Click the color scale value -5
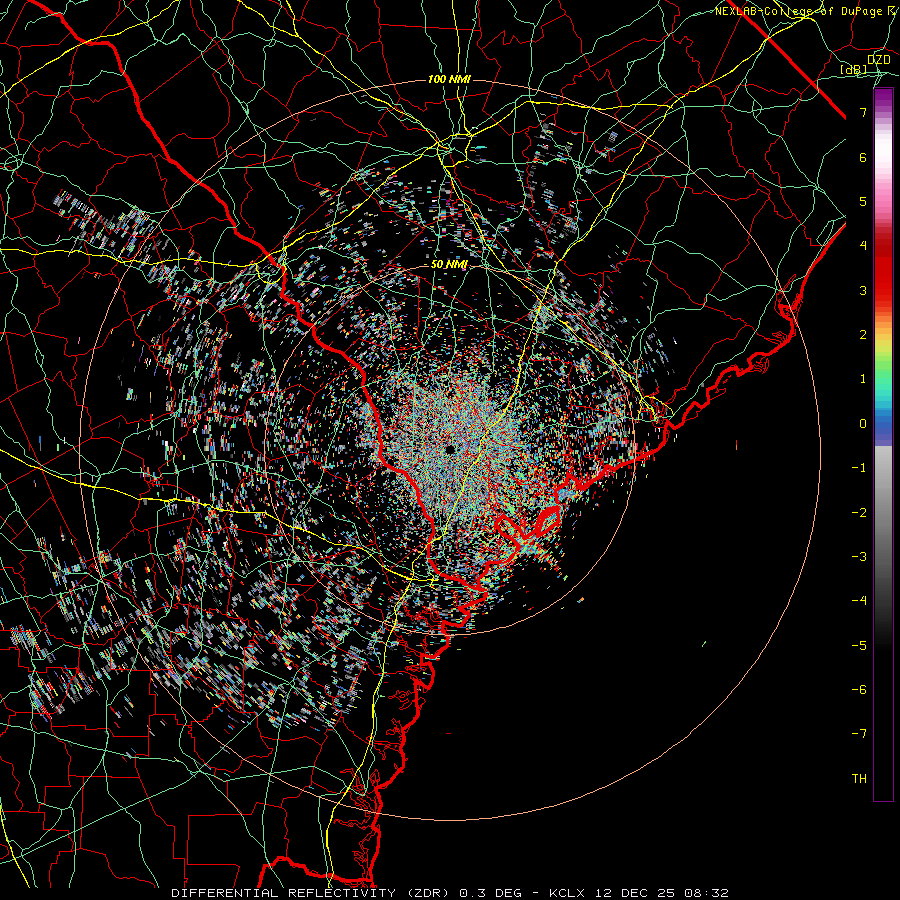The width and height of the screenshot is (900, 900). click(859, 646)
